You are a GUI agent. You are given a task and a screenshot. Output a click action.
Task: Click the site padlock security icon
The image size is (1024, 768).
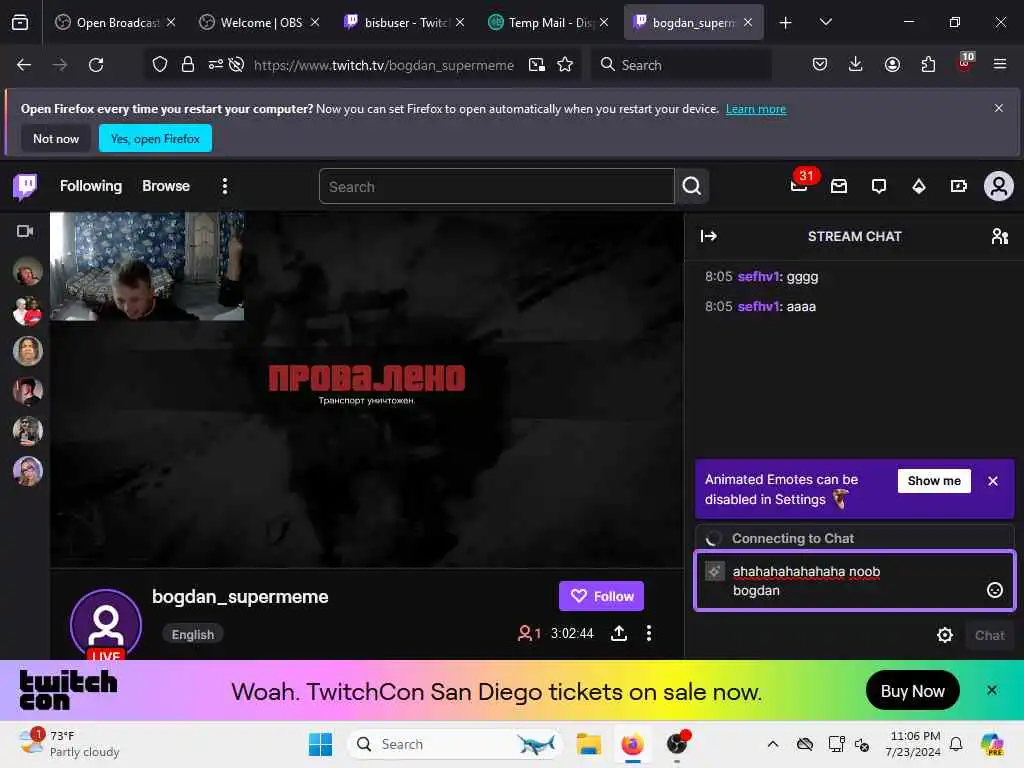(188, 65)
